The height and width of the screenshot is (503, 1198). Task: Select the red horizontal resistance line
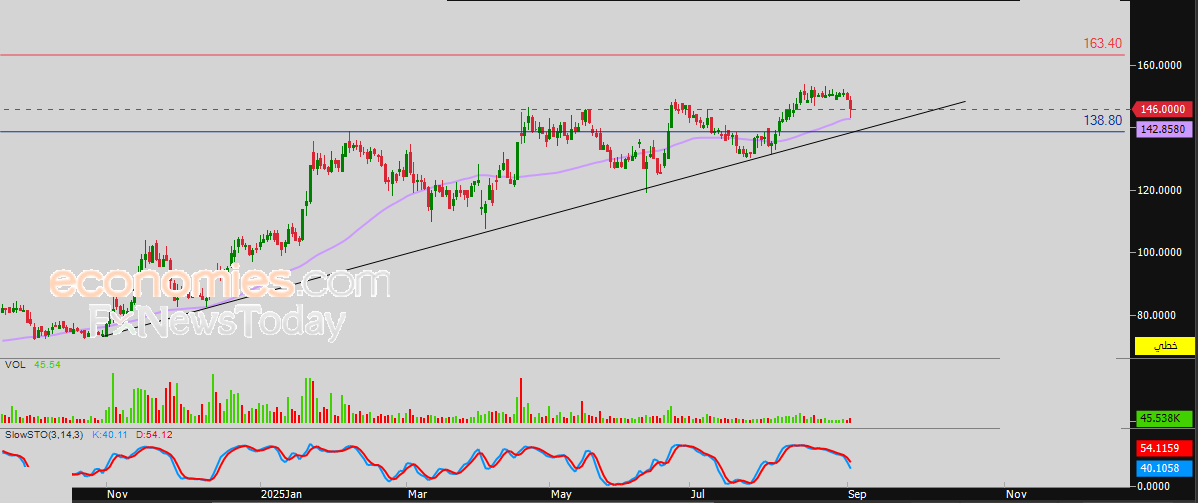point(562,55)
